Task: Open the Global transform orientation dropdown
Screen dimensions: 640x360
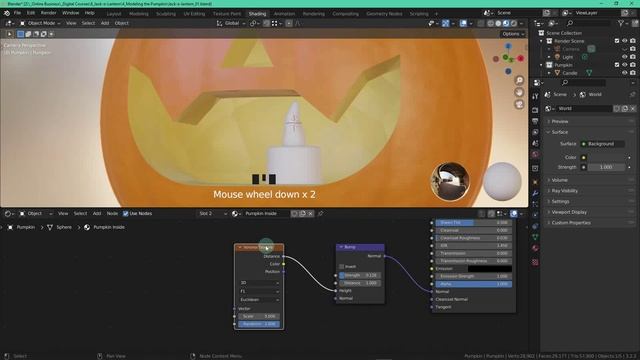Action: [231, 23]
